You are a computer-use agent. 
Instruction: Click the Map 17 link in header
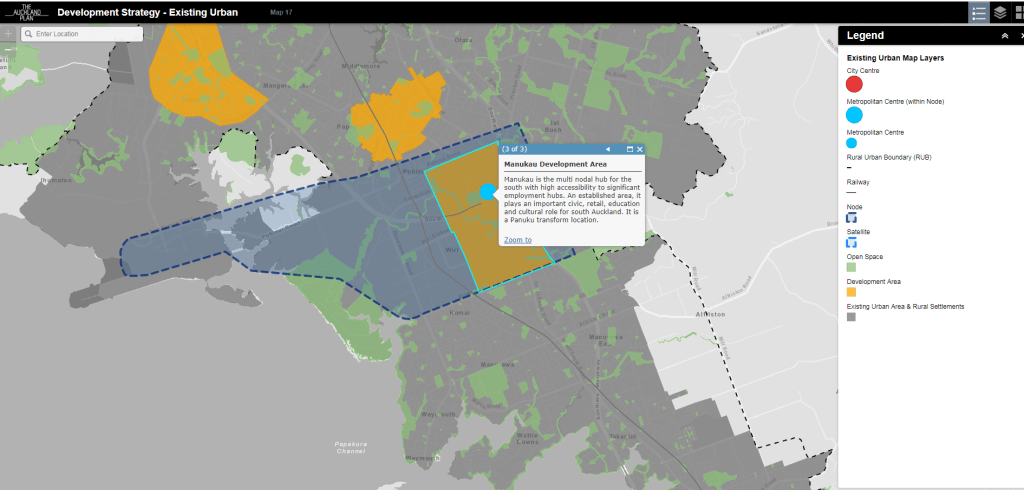(283, 13)
